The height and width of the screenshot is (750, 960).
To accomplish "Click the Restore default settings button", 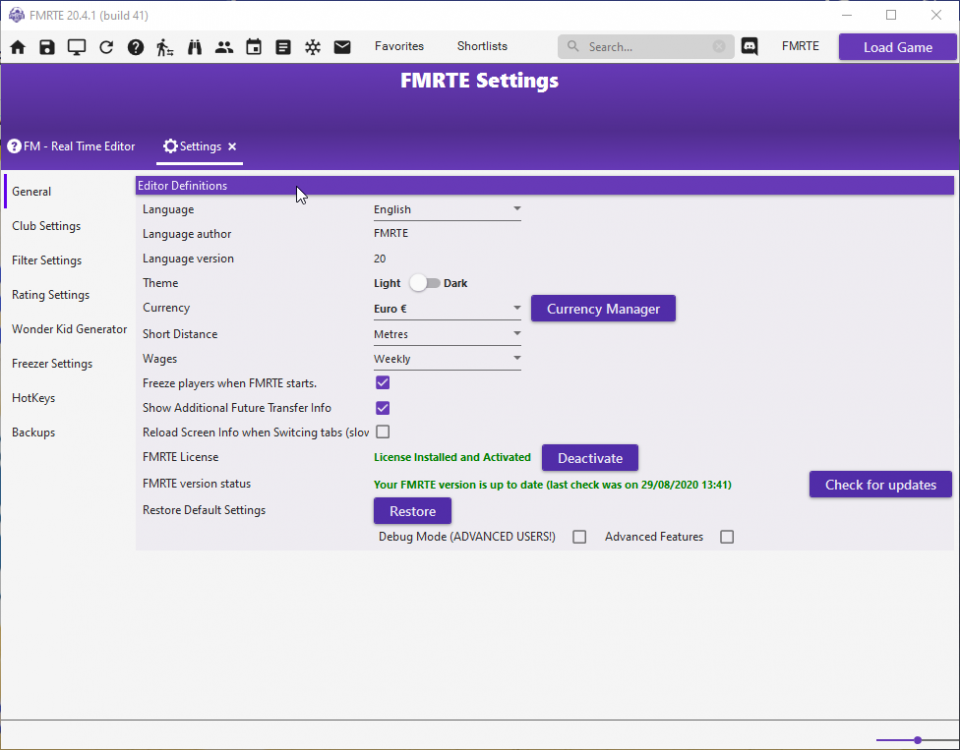I will (x=413, y=511).
